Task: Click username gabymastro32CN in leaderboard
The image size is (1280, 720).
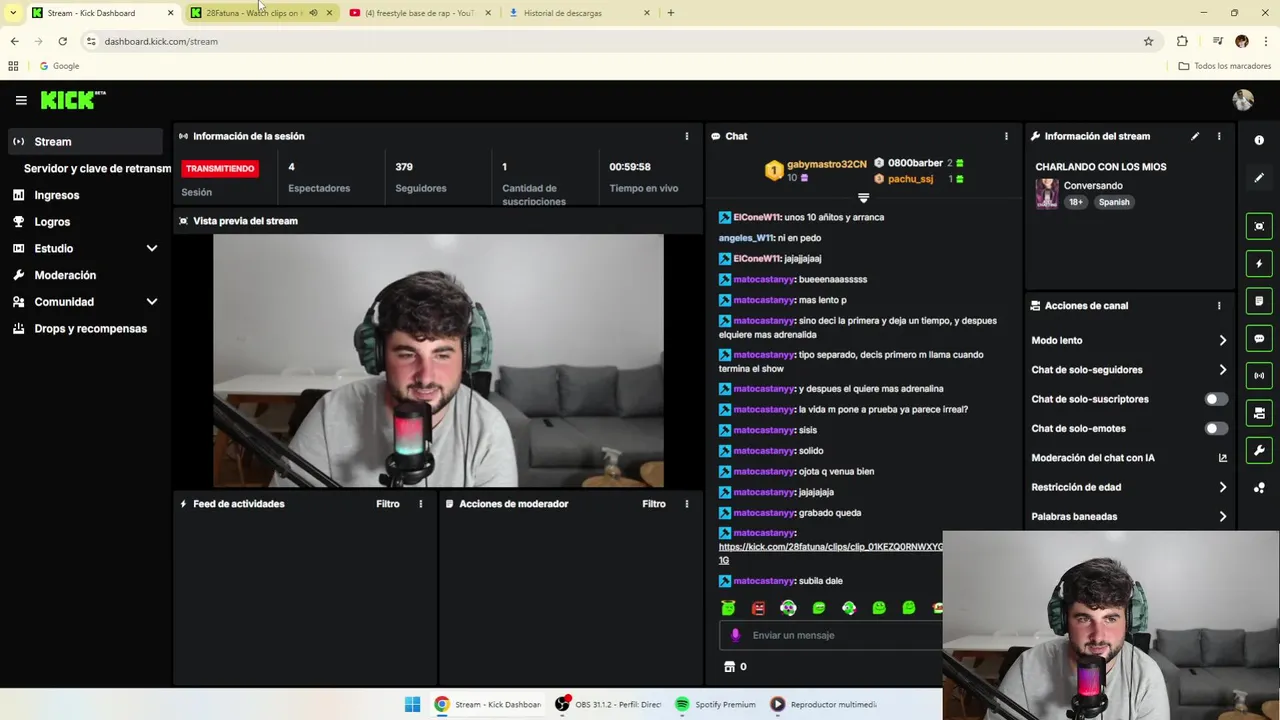Action: point(826,164)
